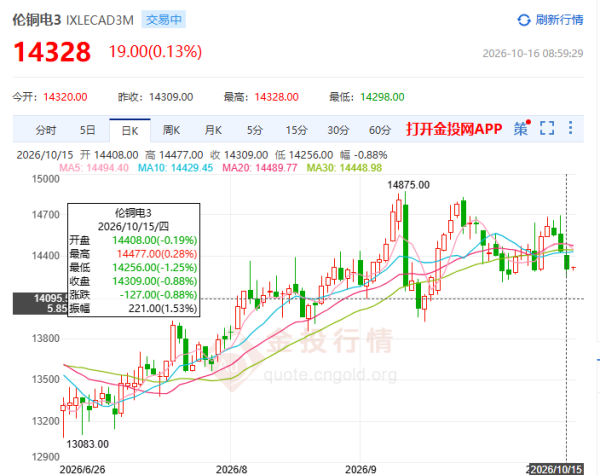Click the 最高 value 14328.00
Screen dimensions: 600x475
click(x=277, y=97)
